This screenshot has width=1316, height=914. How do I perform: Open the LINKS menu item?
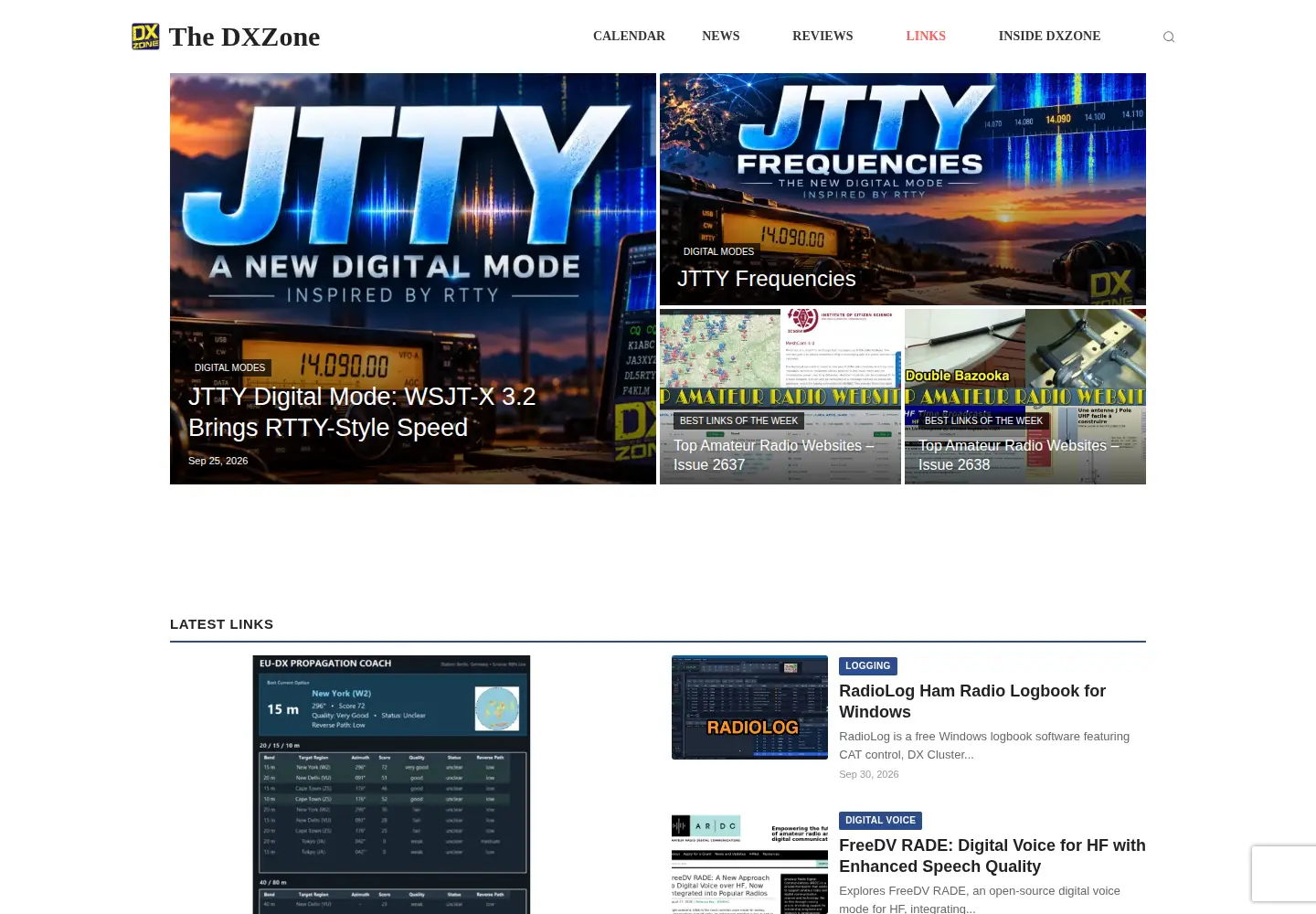[926, 36]
